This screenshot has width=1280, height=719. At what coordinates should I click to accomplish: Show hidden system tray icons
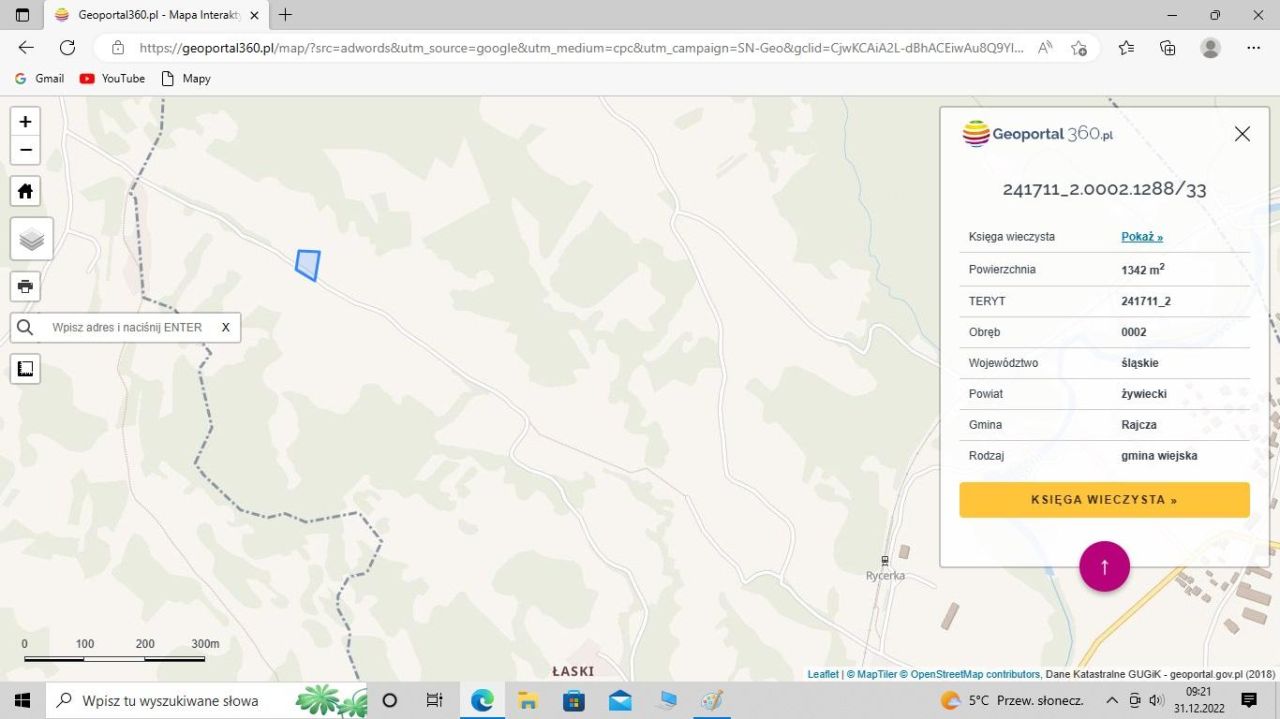click(1112, 700)
